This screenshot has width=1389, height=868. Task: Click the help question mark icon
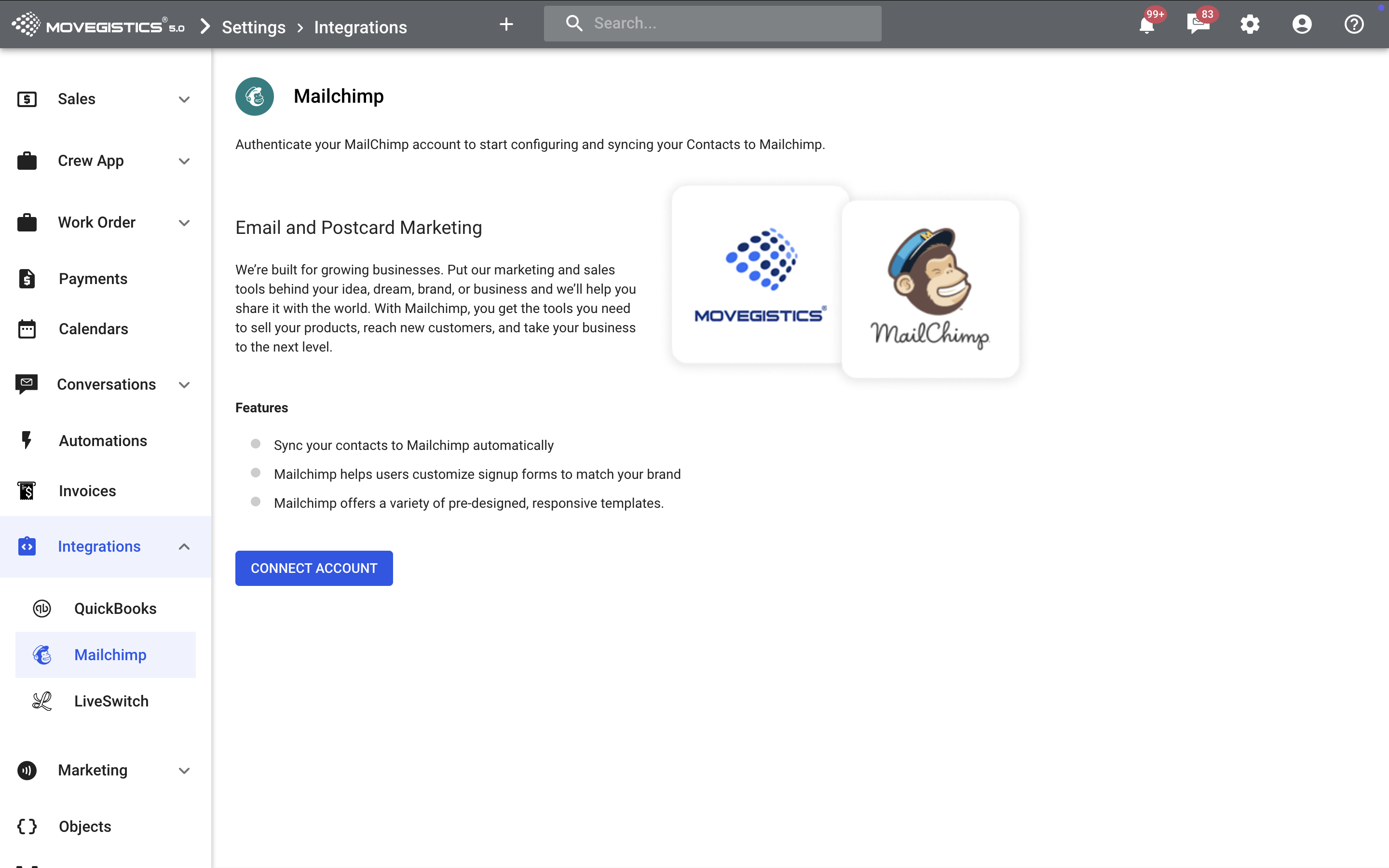click(1353, 25)
